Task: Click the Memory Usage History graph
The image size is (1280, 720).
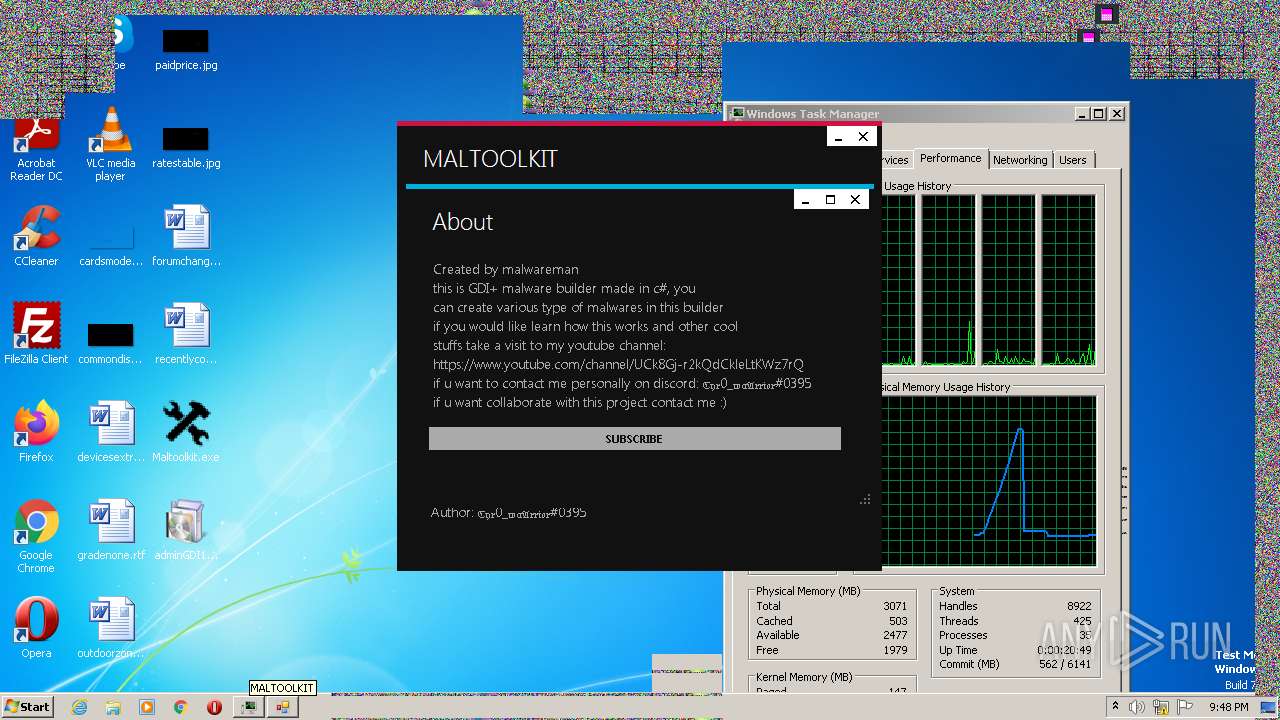Action: coord(989,482)
